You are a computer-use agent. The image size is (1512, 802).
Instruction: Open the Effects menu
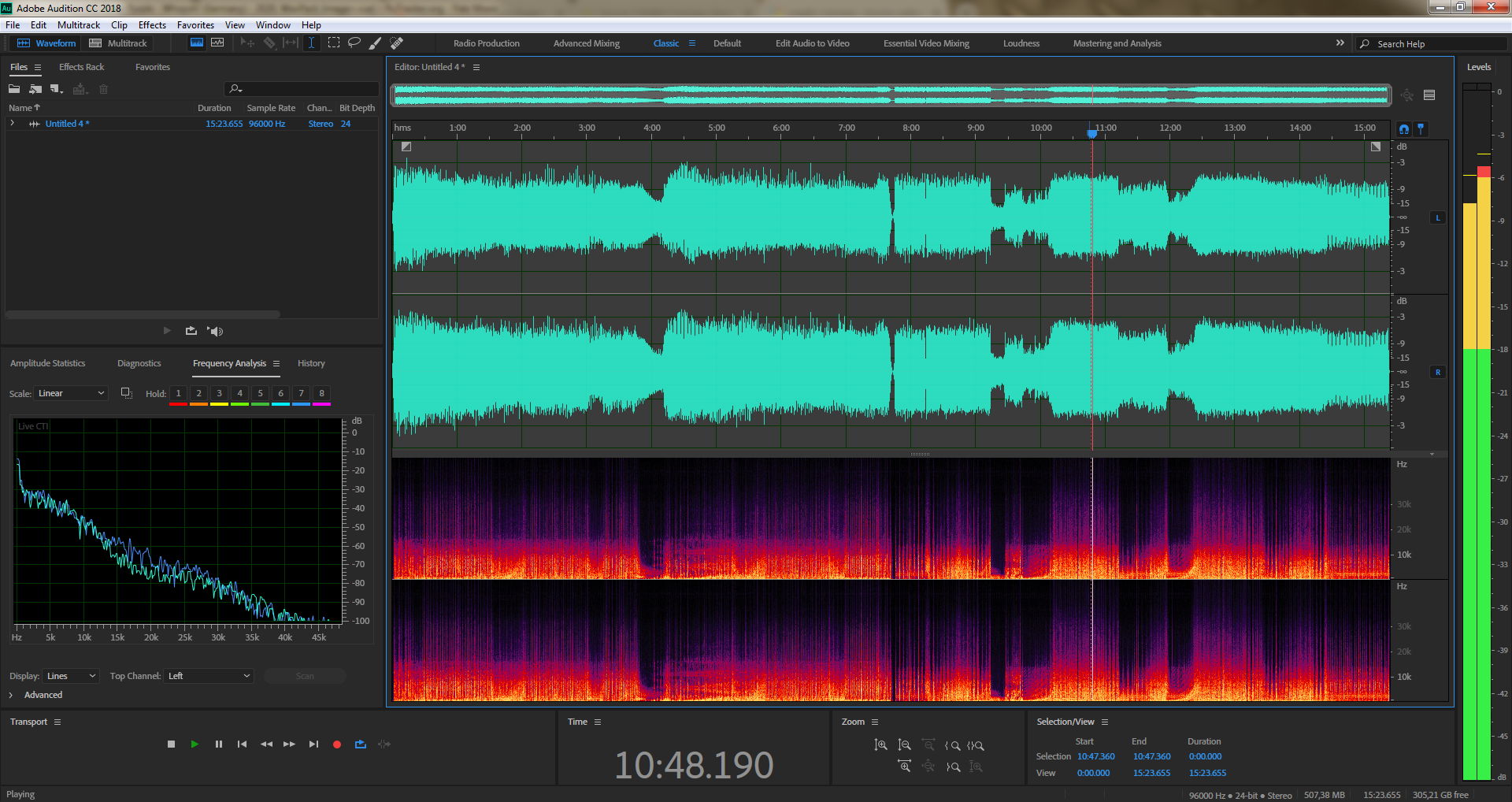point(152,25)
